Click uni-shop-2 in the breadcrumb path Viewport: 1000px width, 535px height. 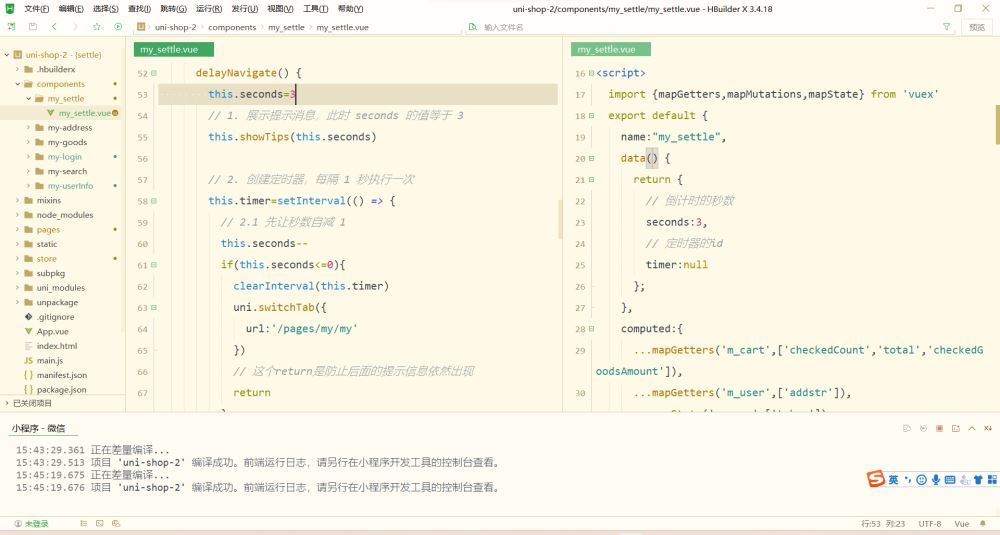(175, 27)
